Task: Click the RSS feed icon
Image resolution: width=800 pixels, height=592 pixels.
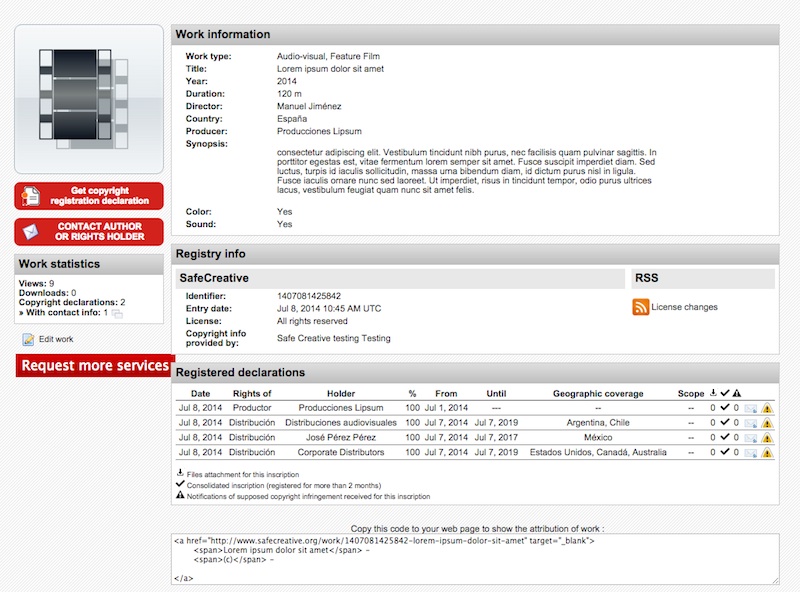Action: (641, 307)
